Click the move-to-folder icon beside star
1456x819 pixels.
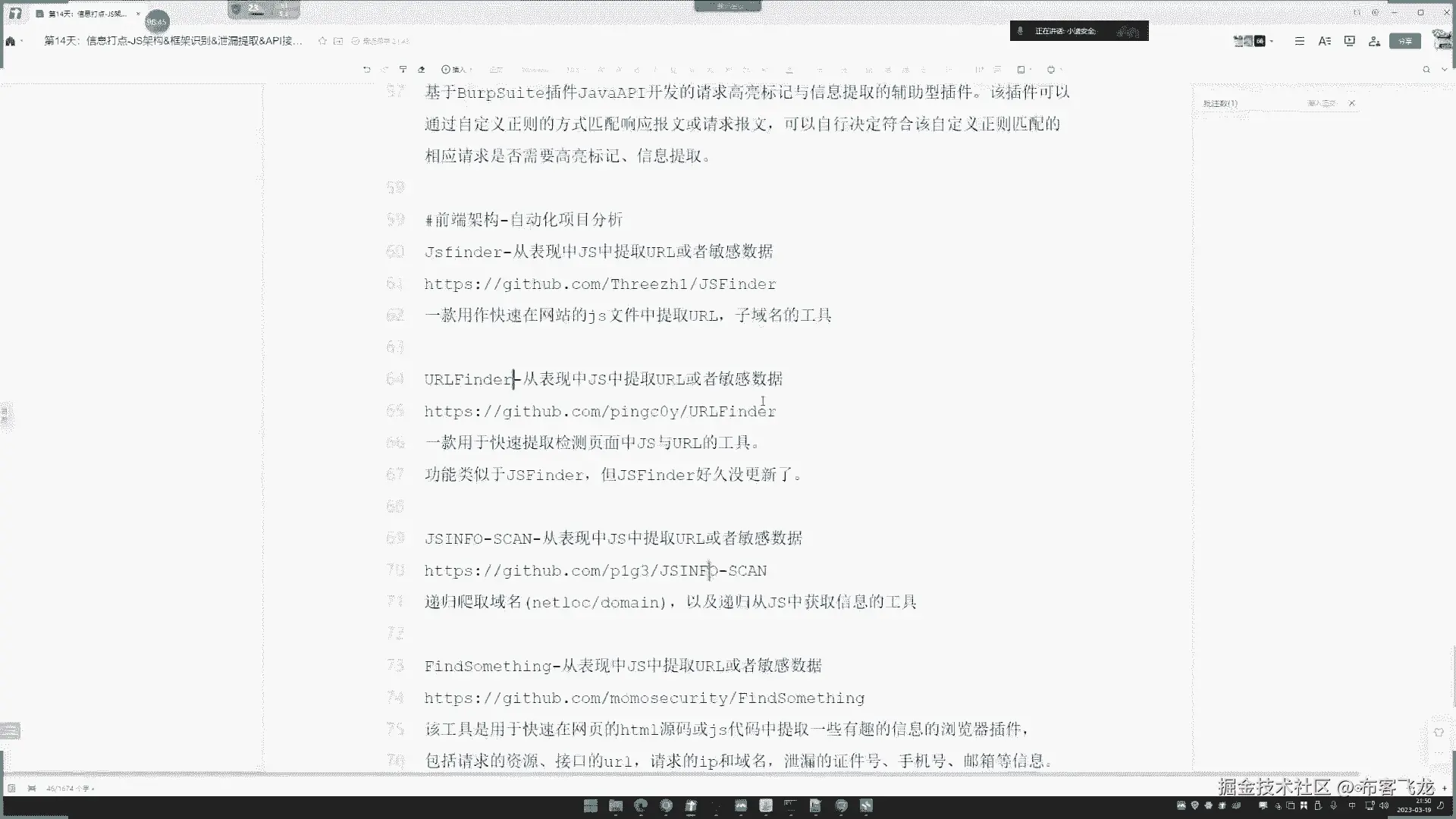click(x=338, y=41)
